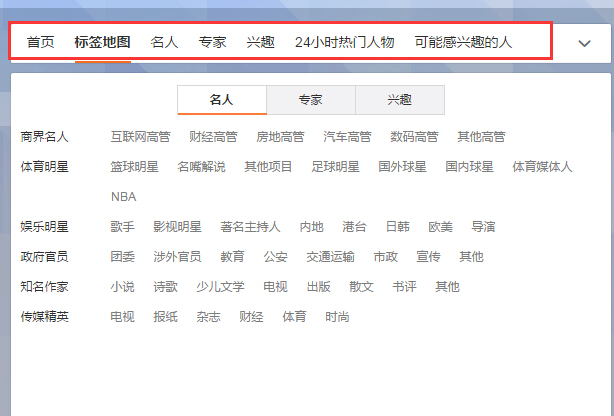Open 电视 tag in 知名作家 row
Viewport: 614px width, 416px height.
pos(275,287)
